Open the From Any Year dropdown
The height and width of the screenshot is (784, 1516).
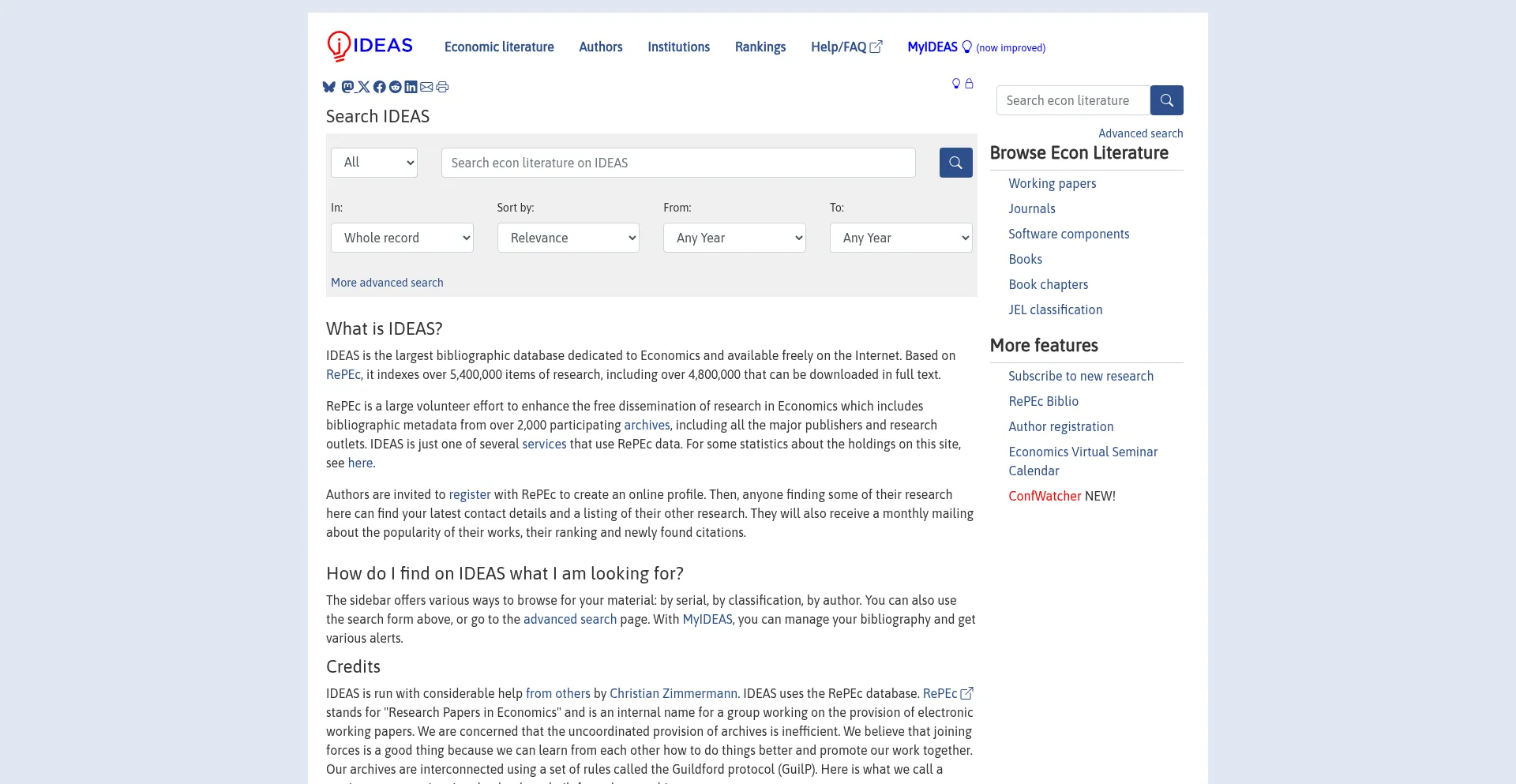pos(734,238)
